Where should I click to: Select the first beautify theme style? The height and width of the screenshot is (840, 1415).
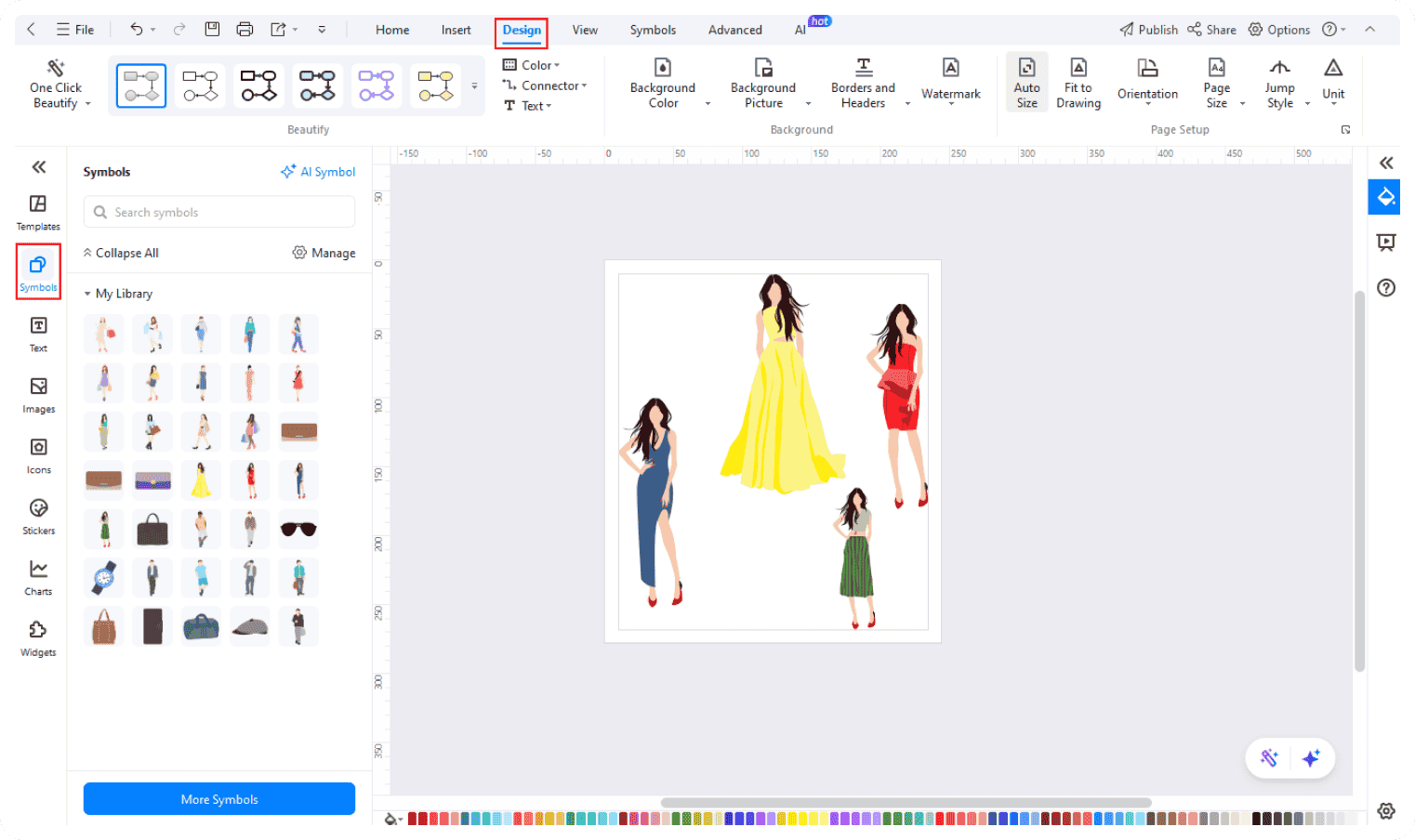(x=141, y=85)
